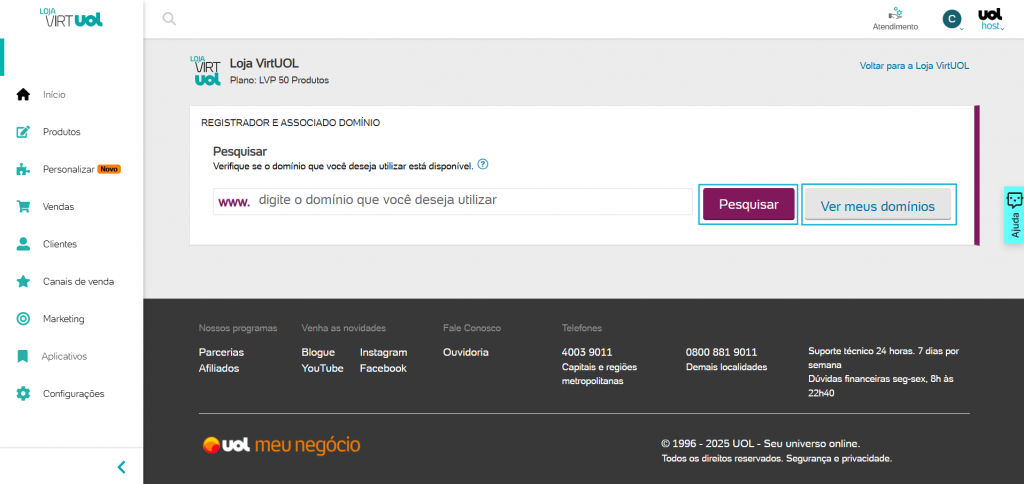Click the Personalizar puzzle icon

point(23,169)
